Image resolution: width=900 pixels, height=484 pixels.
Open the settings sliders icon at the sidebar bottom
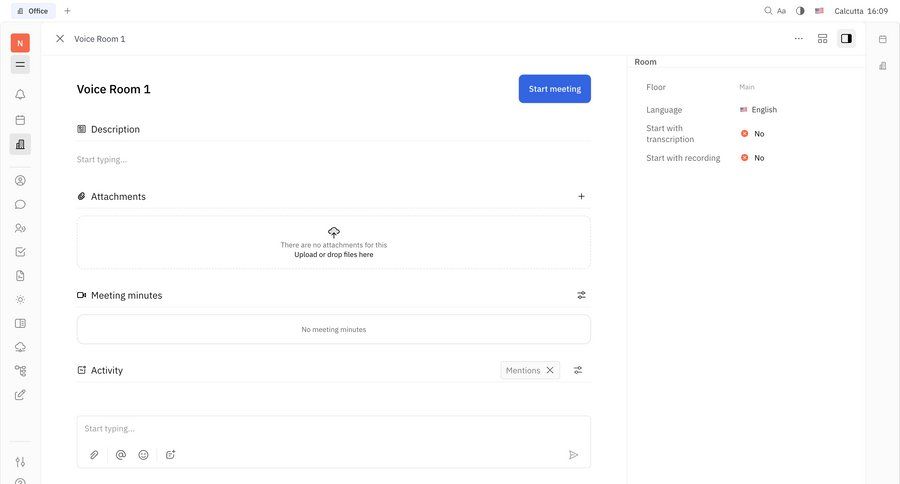(20, 462)
